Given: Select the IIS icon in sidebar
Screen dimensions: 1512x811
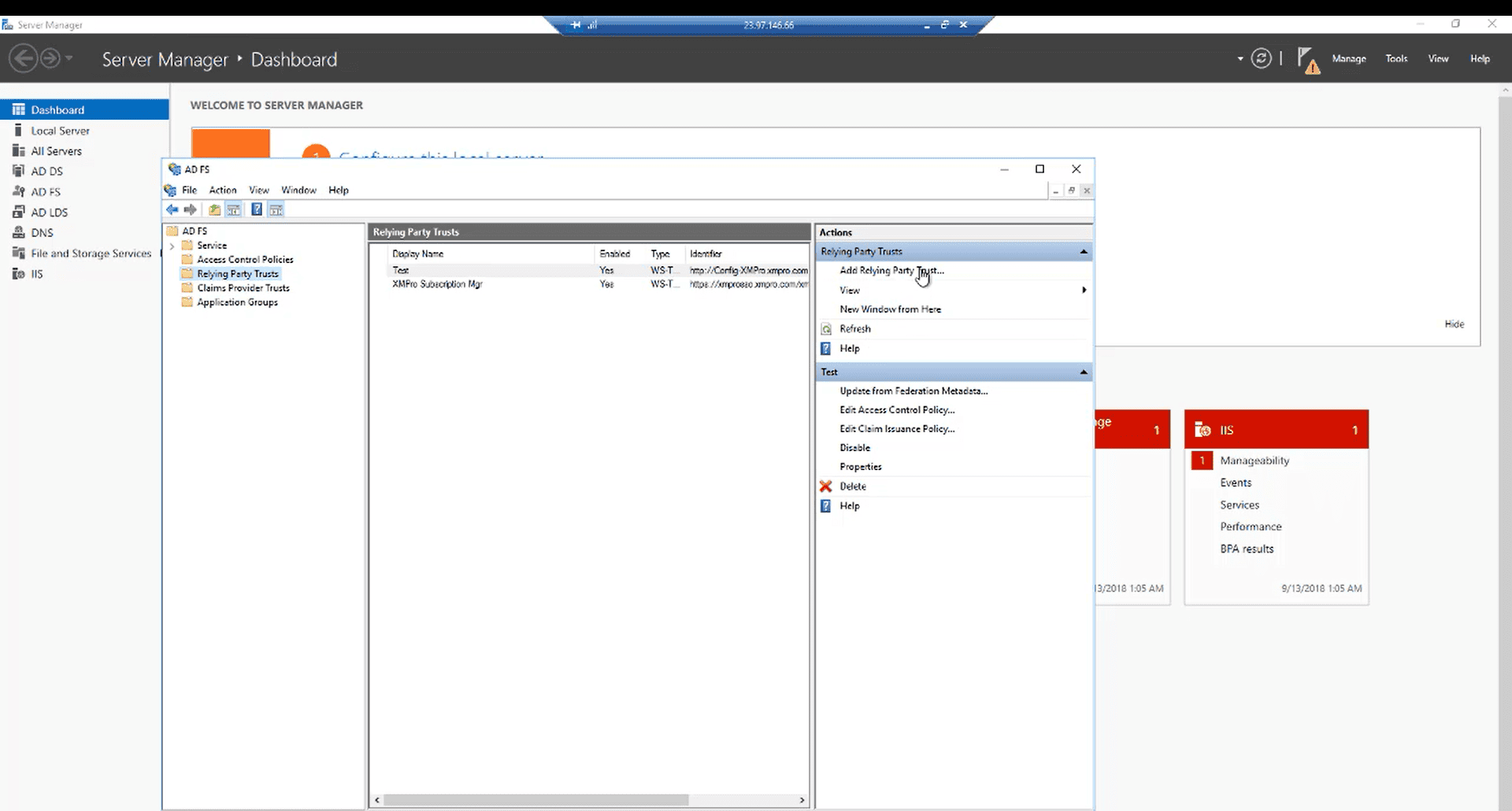Looking at the screenshot, I should (19, 274).
